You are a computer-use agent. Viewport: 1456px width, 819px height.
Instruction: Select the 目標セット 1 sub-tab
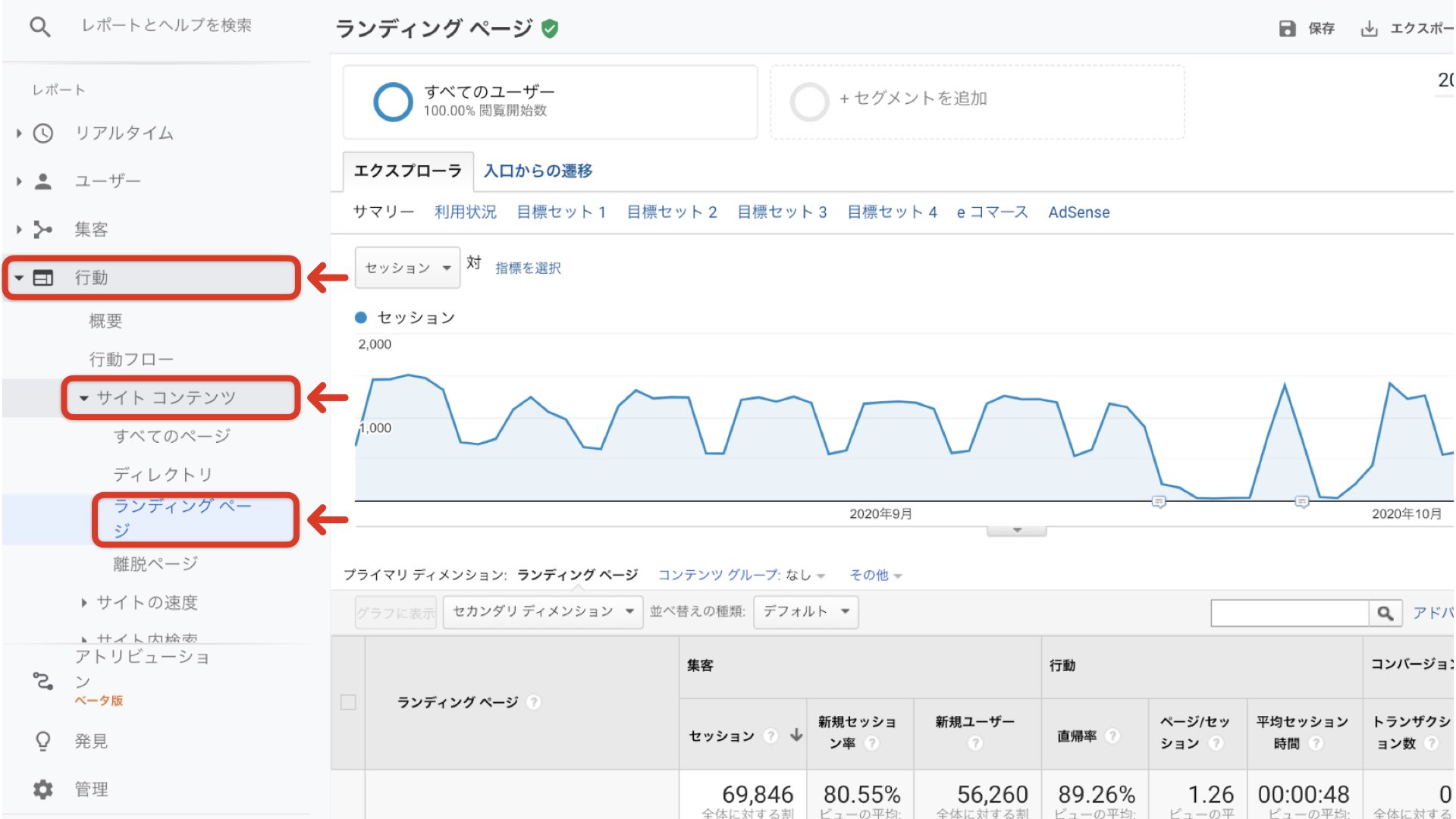(561, 212)
